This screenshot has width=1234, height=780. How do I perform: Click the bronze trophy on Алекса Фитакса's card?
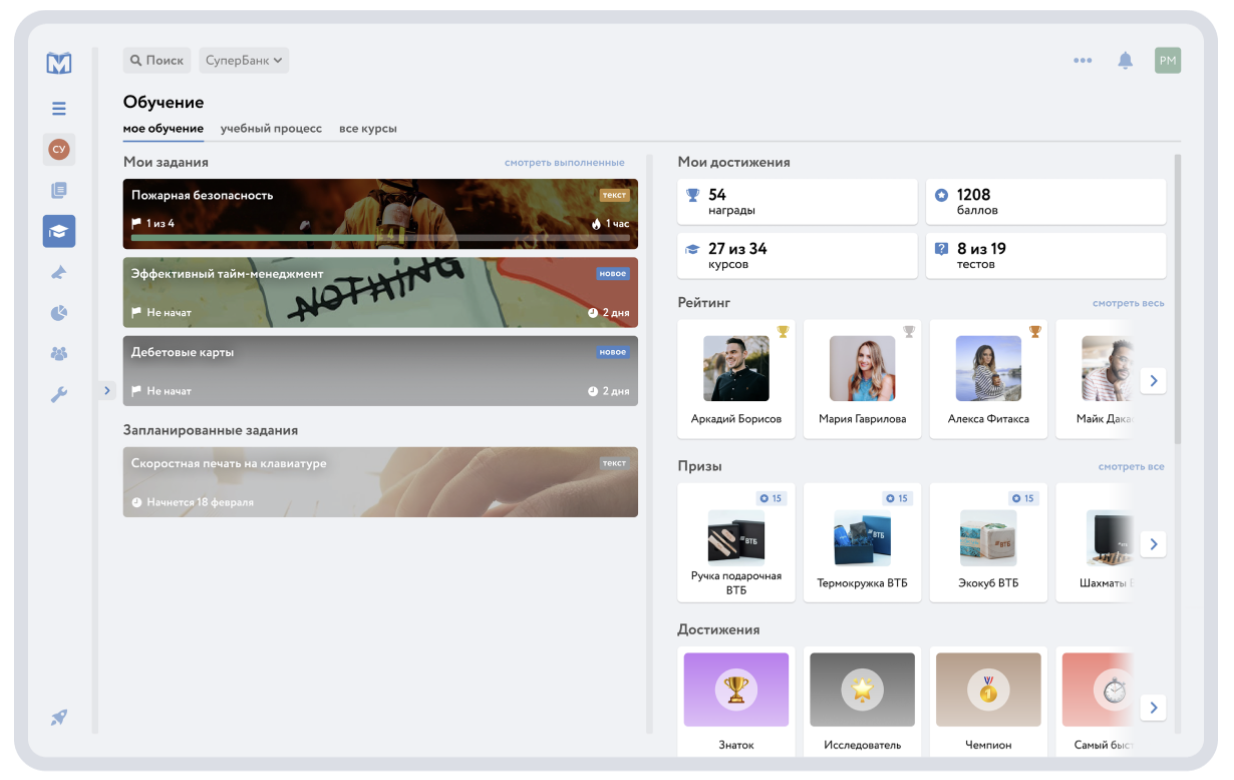[x=1035, y=332]
